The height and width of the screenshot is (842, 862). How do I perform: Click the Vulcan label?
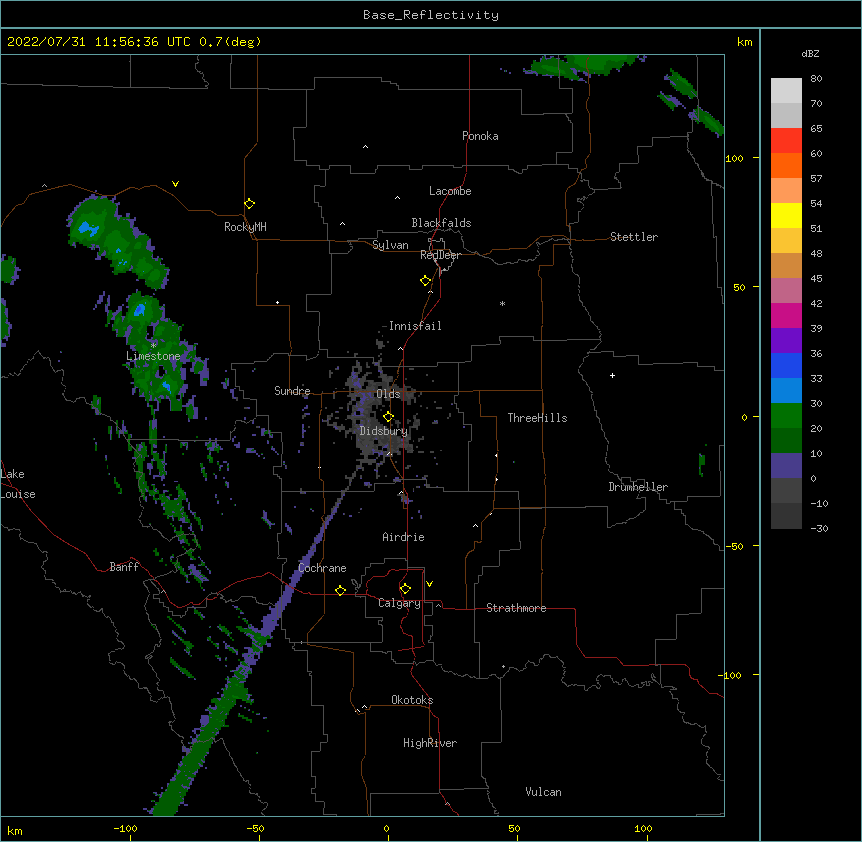(x=543, y=792)
